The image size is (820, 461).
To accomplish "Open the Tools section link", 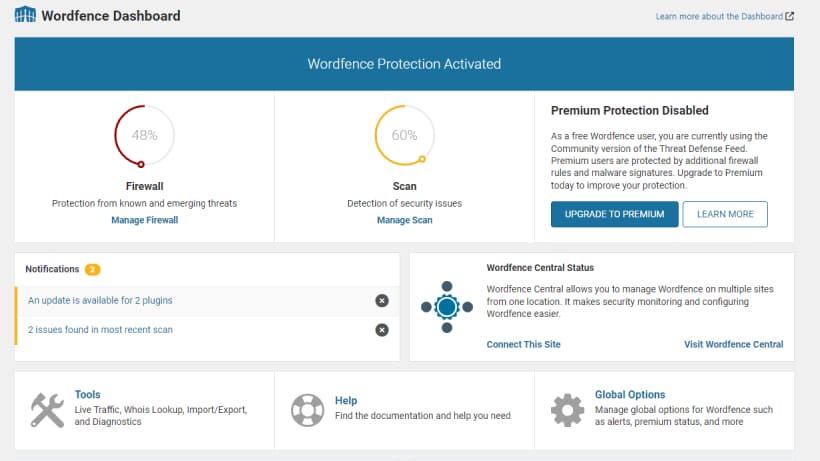I will [x=87, y=395].
